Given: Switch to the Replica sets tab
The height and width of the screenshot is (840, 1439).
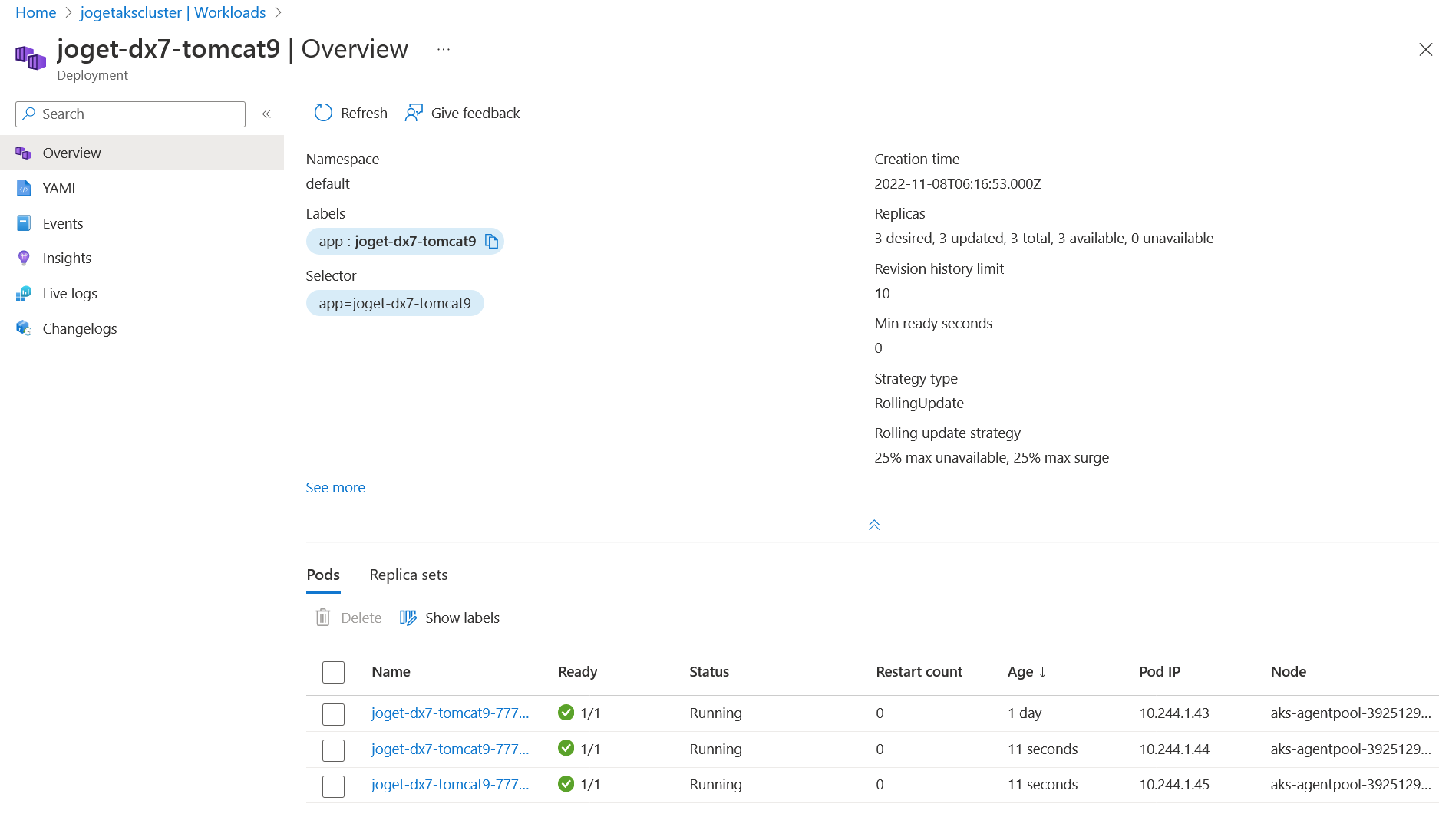Looking at the screenshot, I should coord(408,575).
